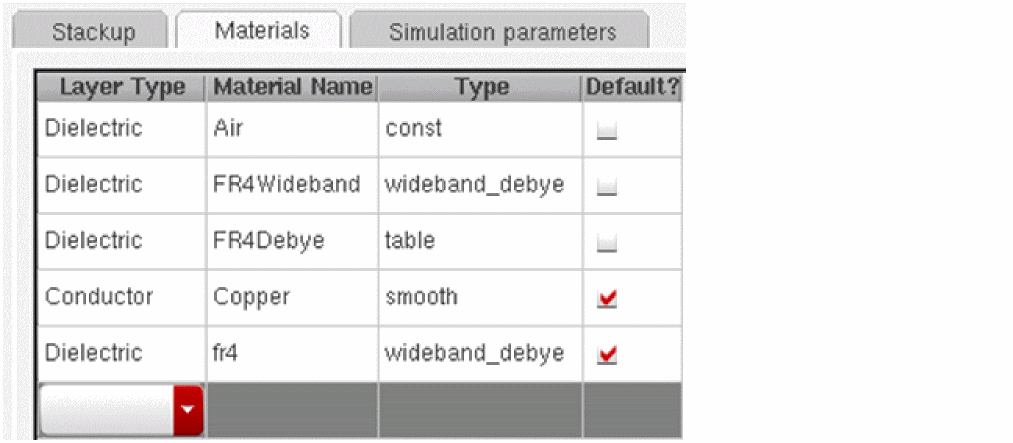
Task: Open the Simulation parameters tab
Action: [501, 31]
